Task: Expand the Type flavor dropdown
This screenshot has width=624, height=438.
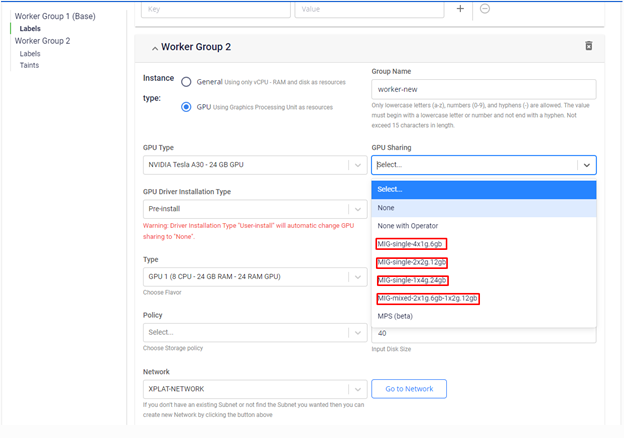Action: pos(254,277)
